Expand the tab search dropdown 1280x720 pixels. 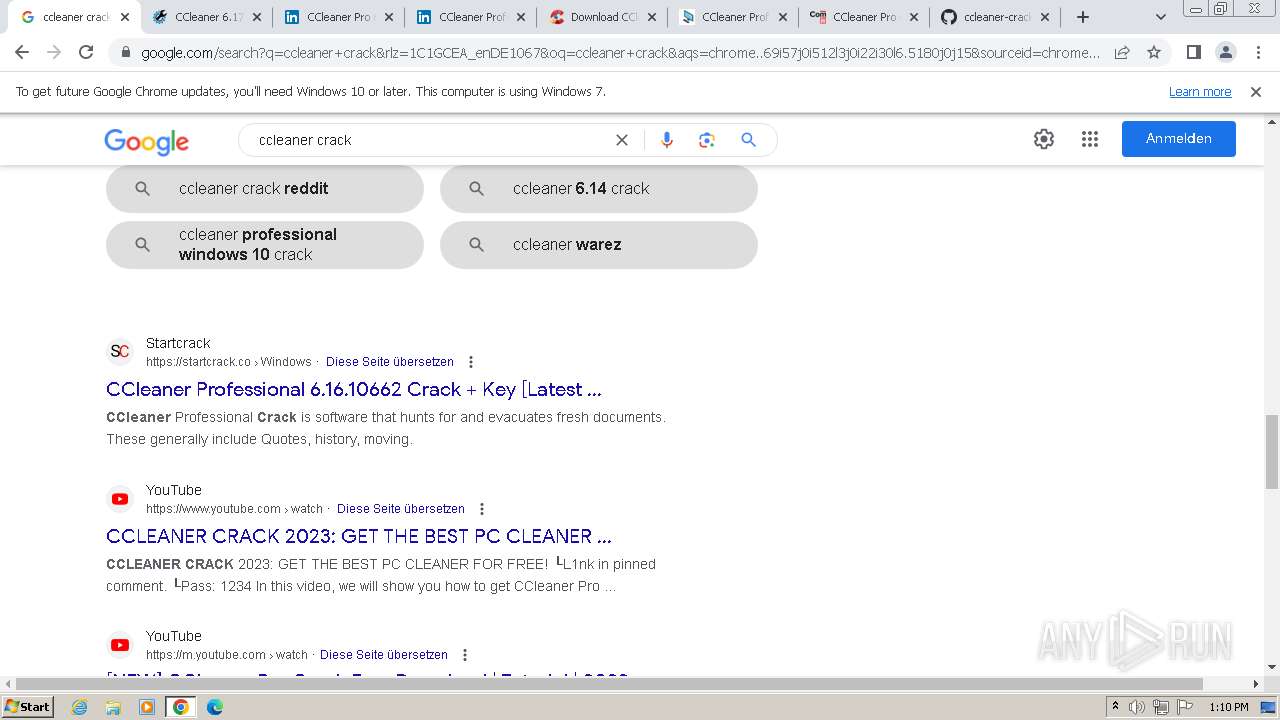point(1161,17)
